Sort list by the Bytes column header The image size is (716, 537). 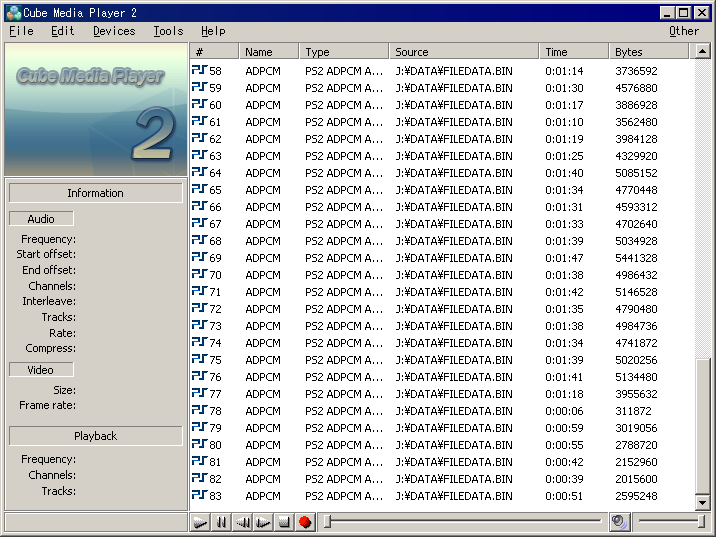click(x=648, y=52)
